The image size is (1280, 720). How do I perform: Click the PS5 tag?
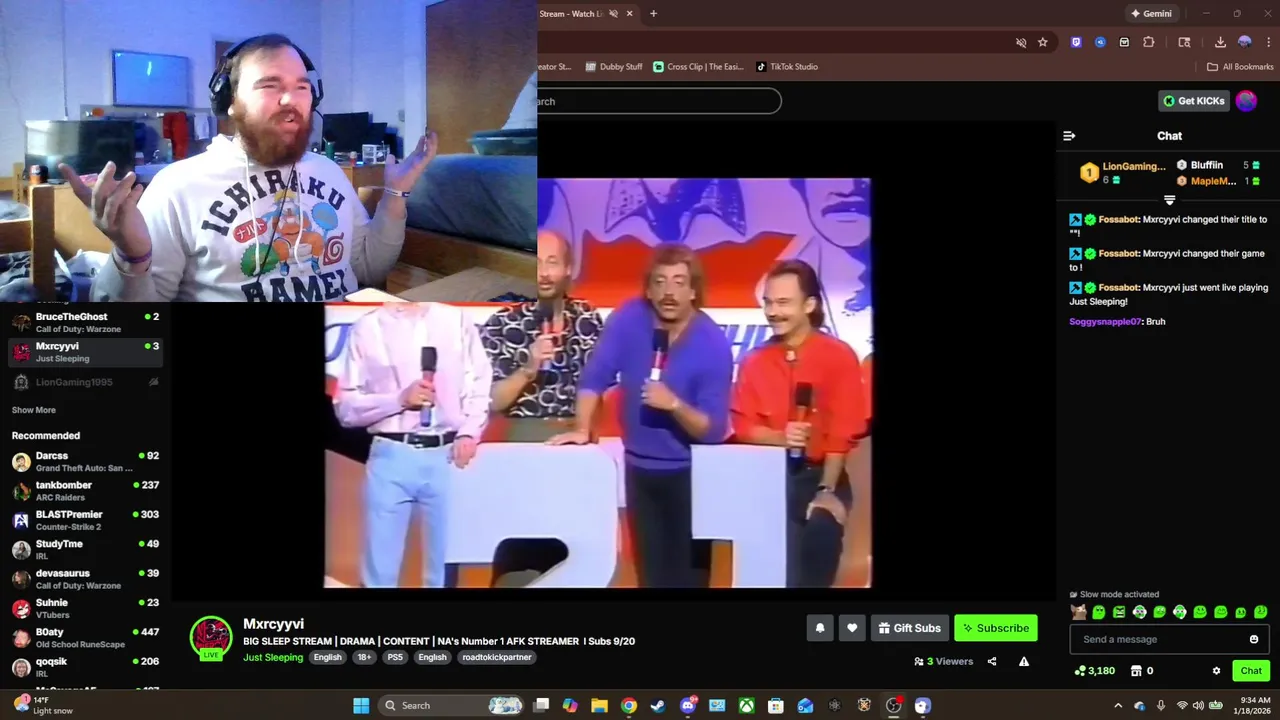(x=395, y=657)
